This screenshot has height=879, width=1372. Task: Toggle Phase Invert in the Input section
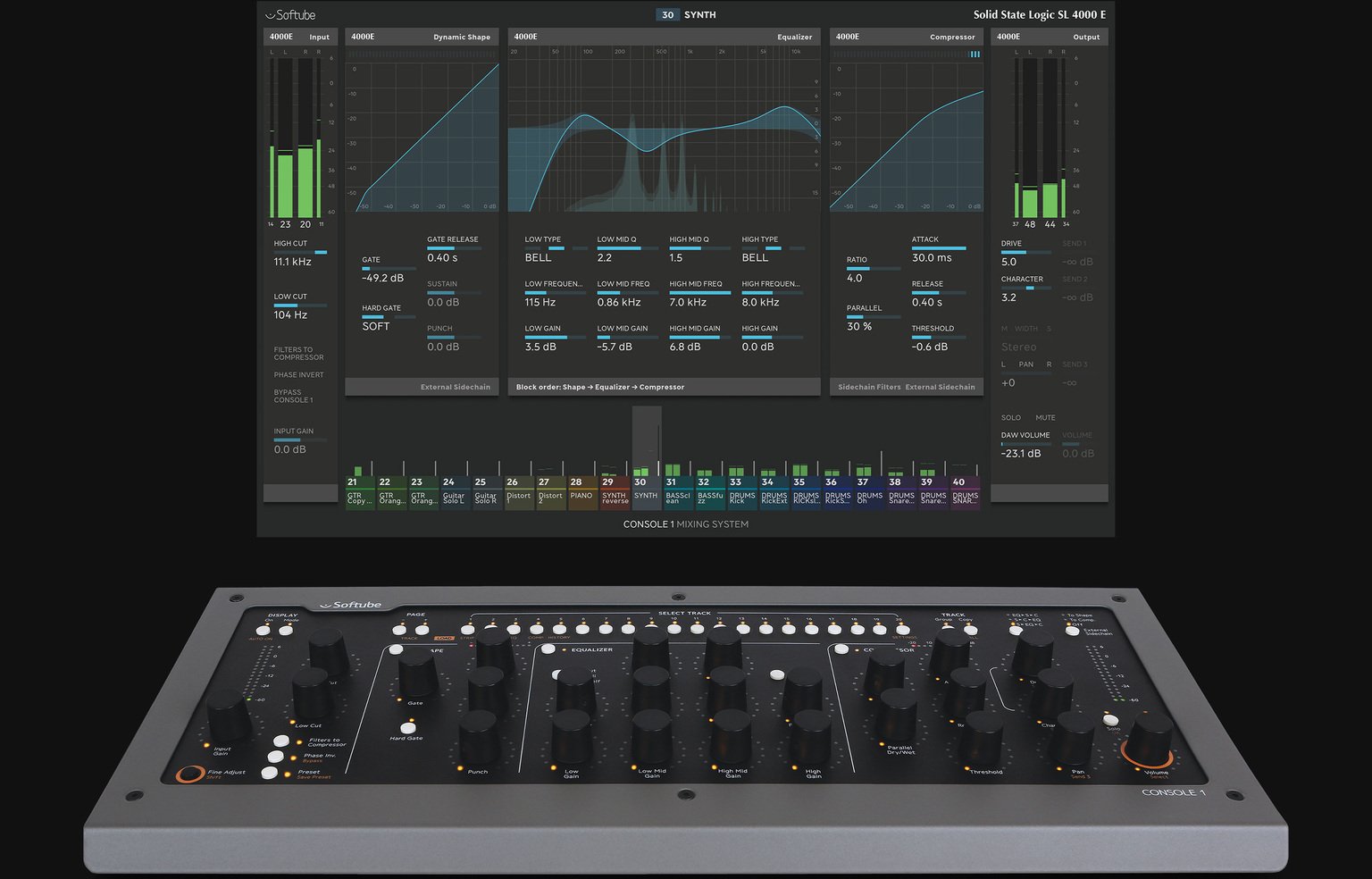tap(298, 374)
